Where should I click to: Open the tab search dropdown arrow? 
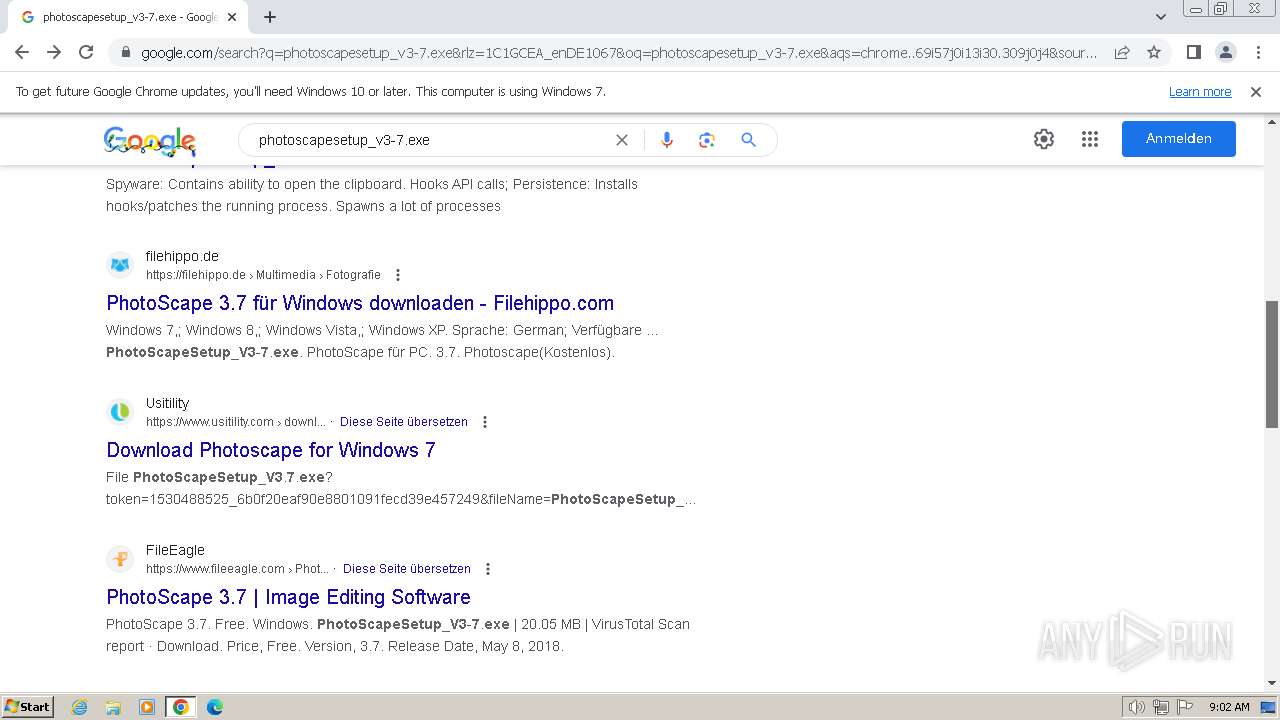(x=1161, y=17)
